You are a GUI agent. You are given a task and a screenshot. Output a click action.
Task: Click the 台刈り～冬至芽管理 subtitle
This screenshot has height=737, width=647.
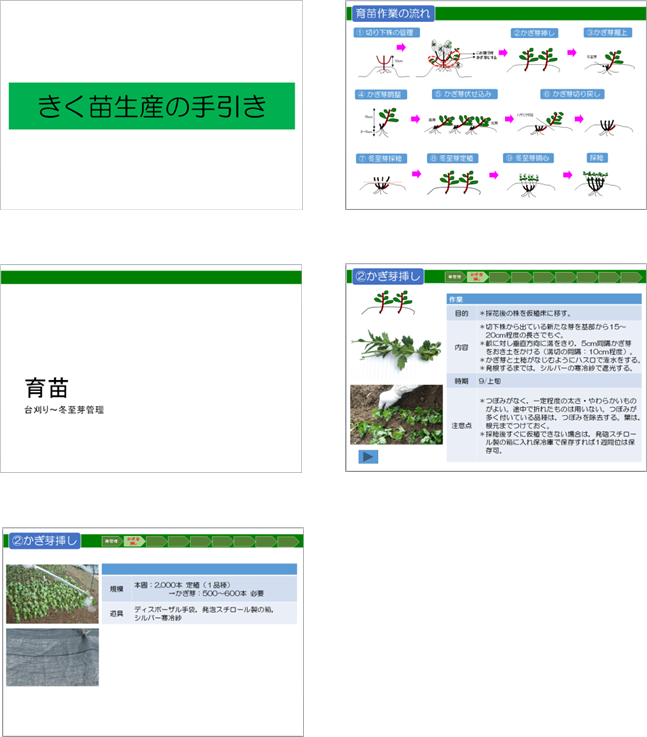(x=64, y=410)
